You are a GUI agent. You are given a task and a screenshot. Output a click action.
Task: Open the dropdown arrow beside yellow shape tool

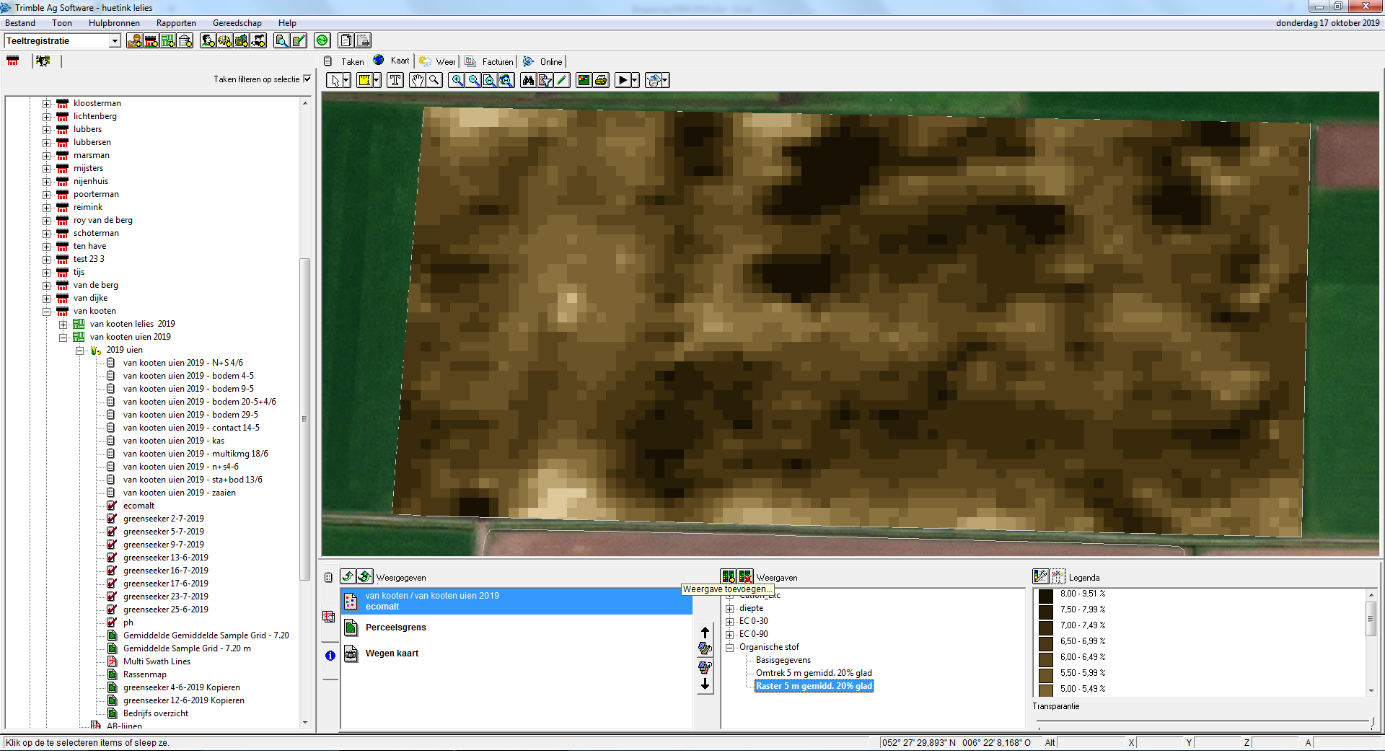[x=376, y=80]
